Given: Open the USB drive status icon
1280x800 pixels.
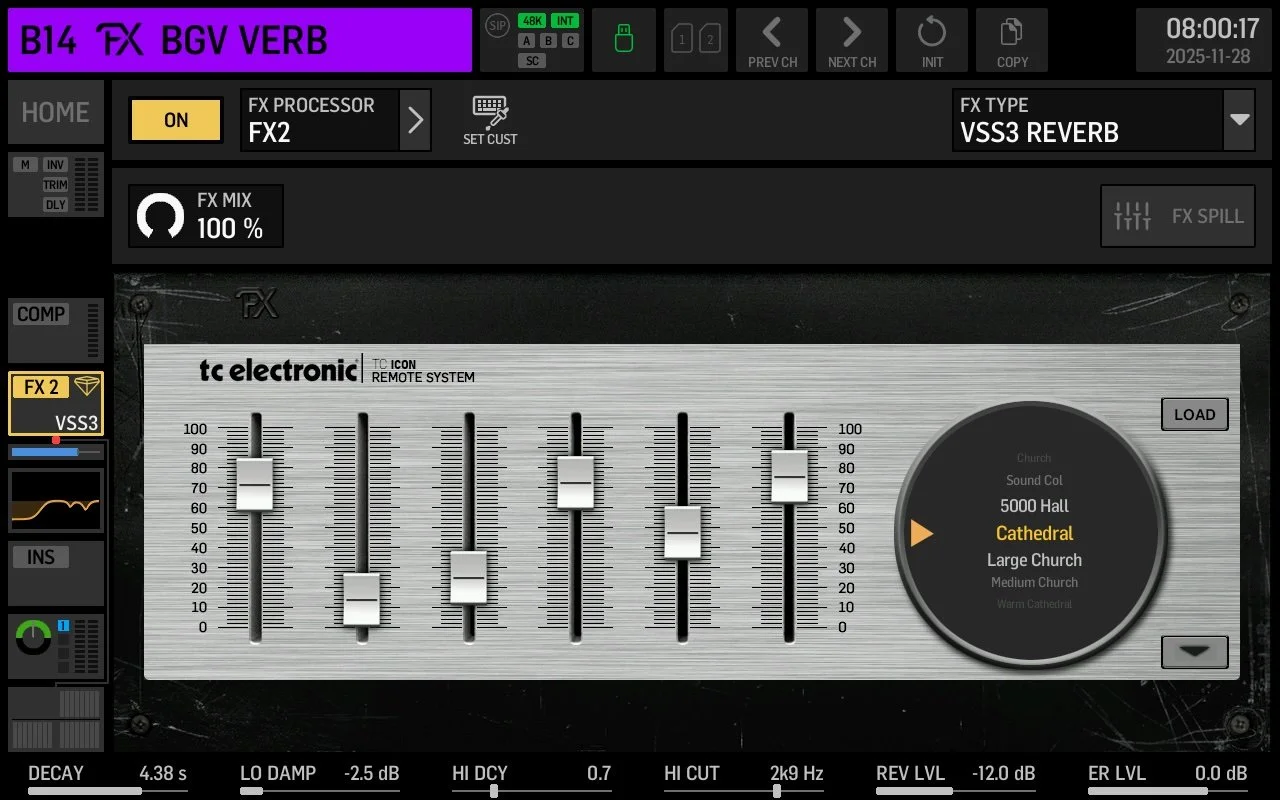Looking at the screenshot, I should click(624, 40).
